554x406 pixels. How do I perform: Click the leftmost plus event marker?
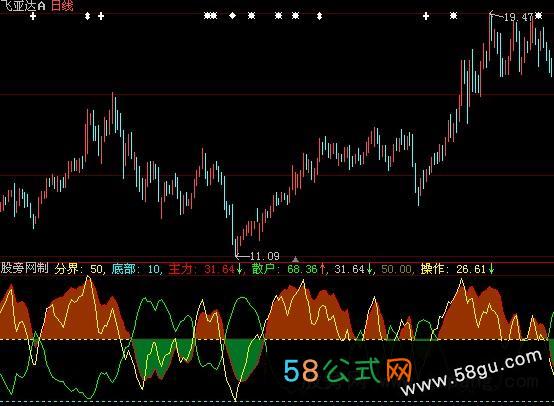(x=33, y=16)
